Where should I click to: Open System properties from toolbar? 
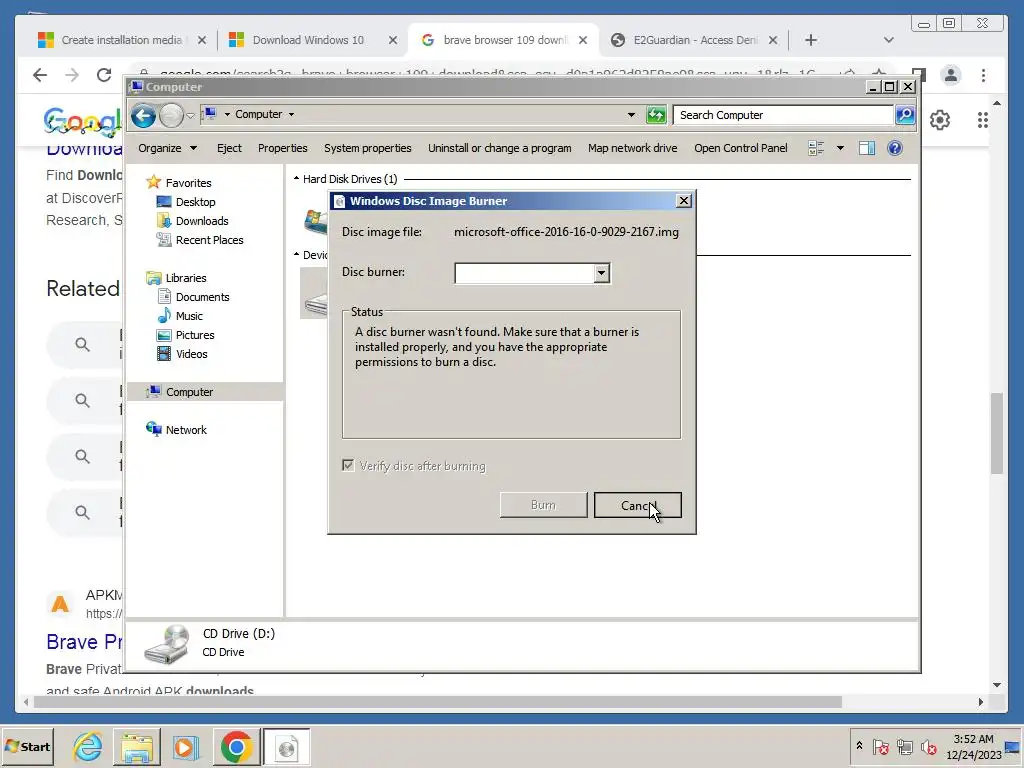click(368, 148)
